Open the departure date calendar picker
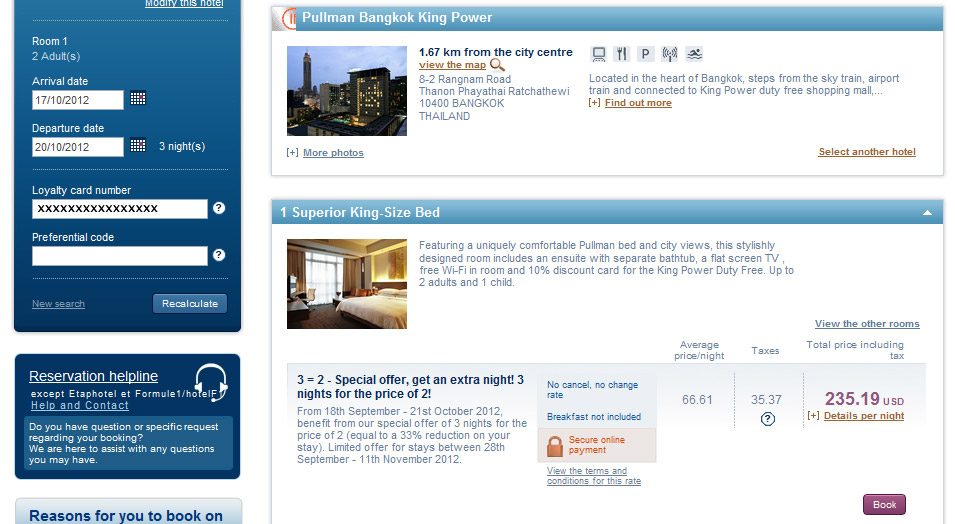This screenshot has width=955, height=524. coord(138,145)
